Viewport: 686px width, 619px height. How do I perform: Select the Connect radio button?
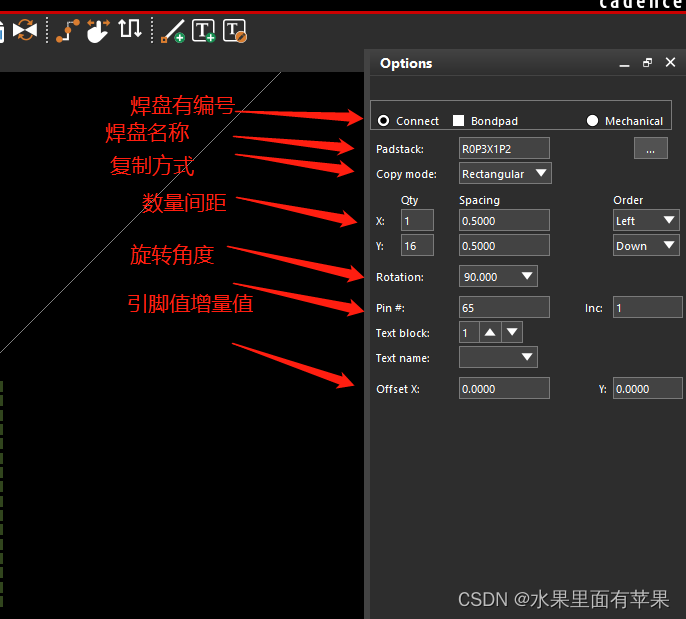pos(384,121)
